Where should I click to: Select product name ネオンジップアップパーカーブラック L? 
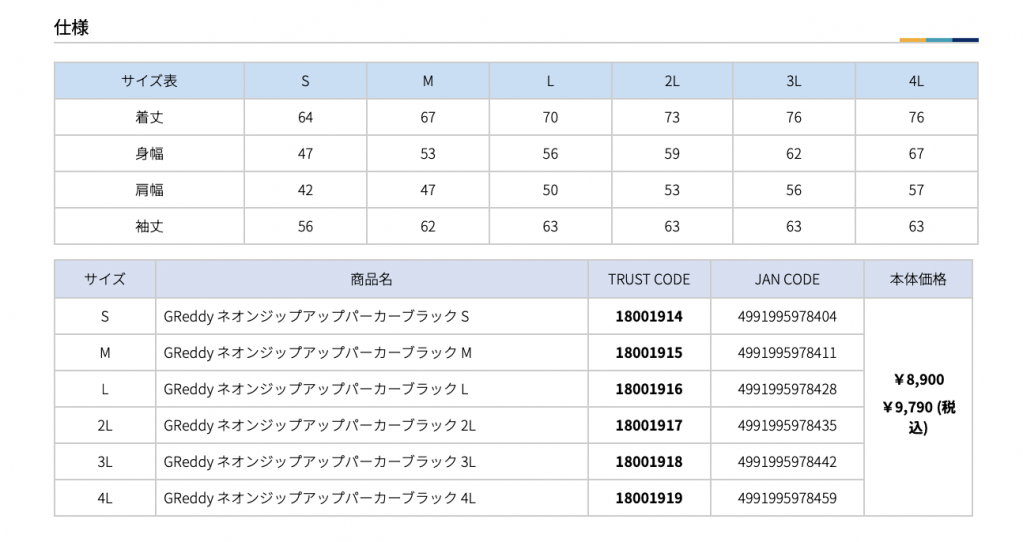[316, 389]
